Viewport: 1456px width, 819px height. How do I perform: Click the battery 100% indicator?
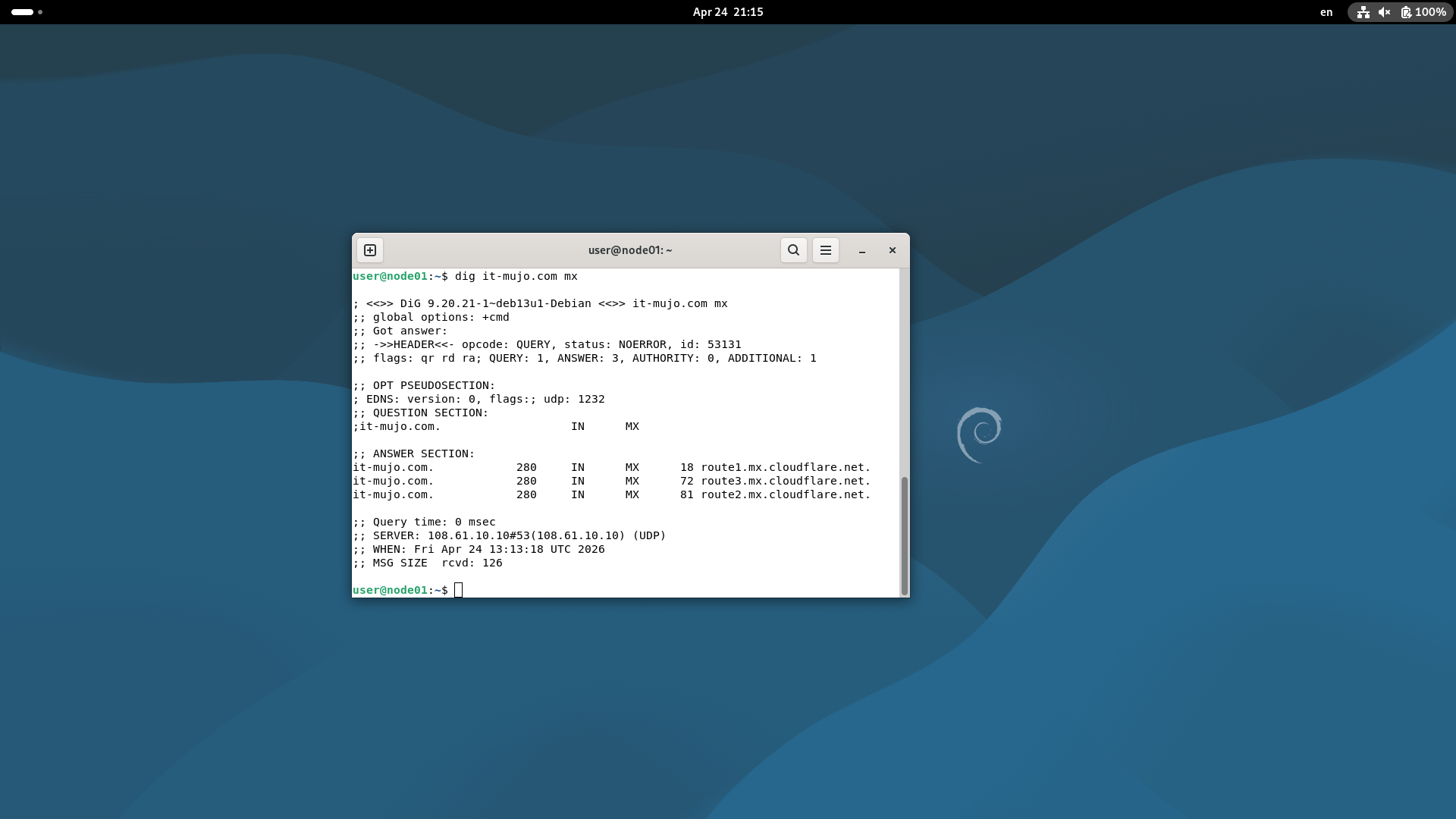click(x=1423, y=12)
